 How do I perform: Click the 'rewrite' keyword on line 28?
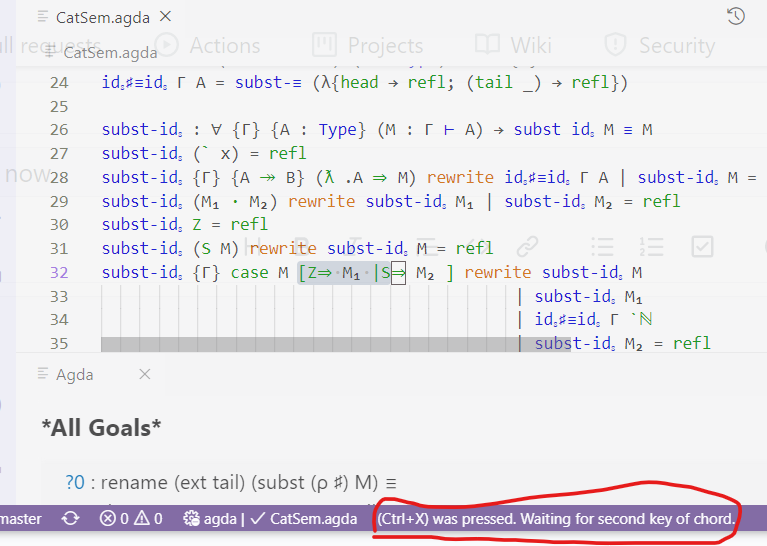click(460, 177)
